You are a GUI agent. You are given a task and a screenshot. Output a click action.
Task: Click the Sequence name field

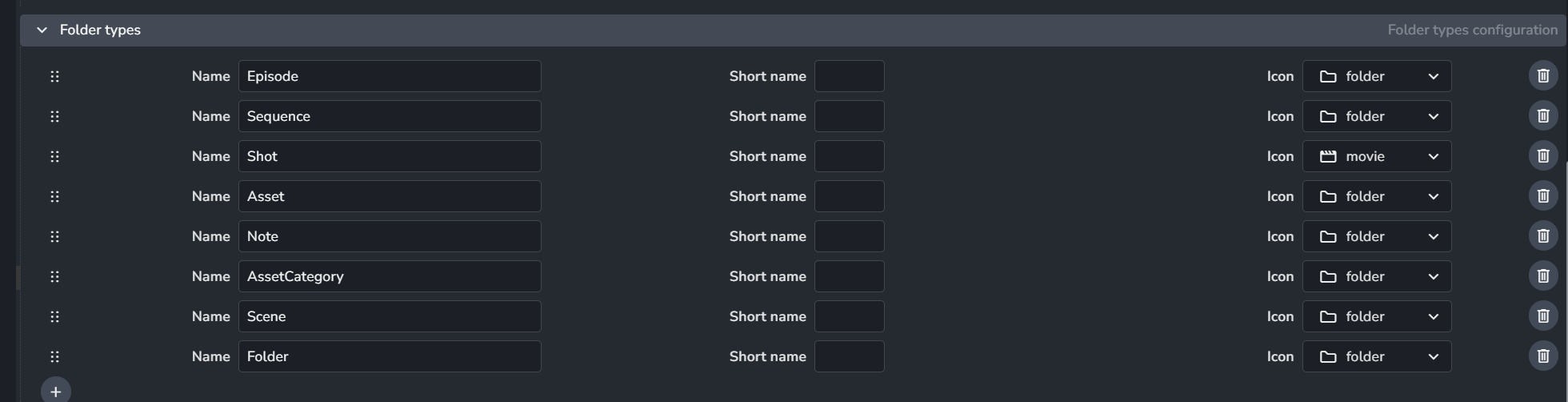click(x=390, y=116)
